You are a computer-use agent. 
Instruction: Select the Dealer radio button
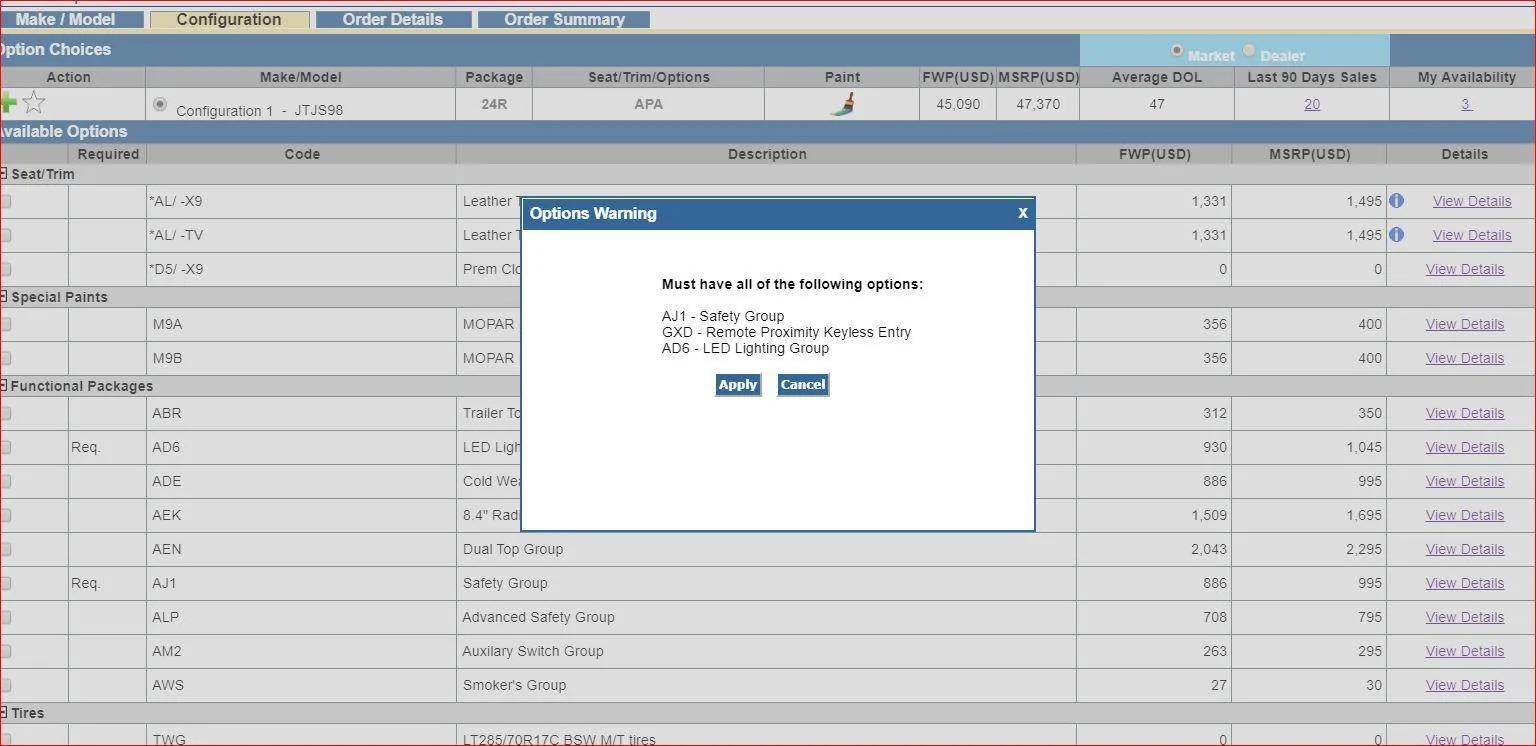(1249, 51)
